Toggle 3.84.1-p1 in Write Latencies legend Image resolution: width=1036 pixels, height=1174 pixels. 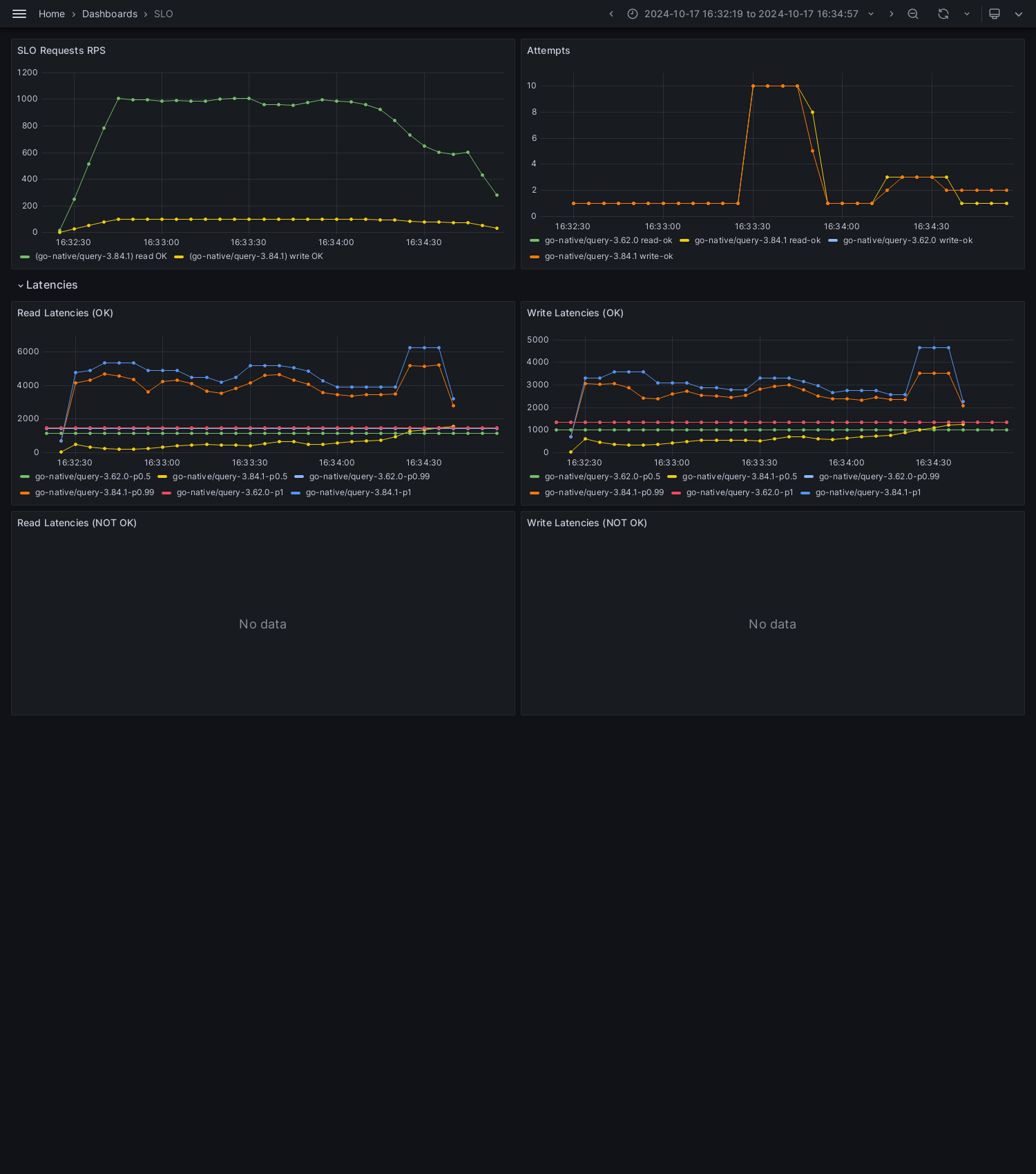pyautogui.click(x=868, y=492)
